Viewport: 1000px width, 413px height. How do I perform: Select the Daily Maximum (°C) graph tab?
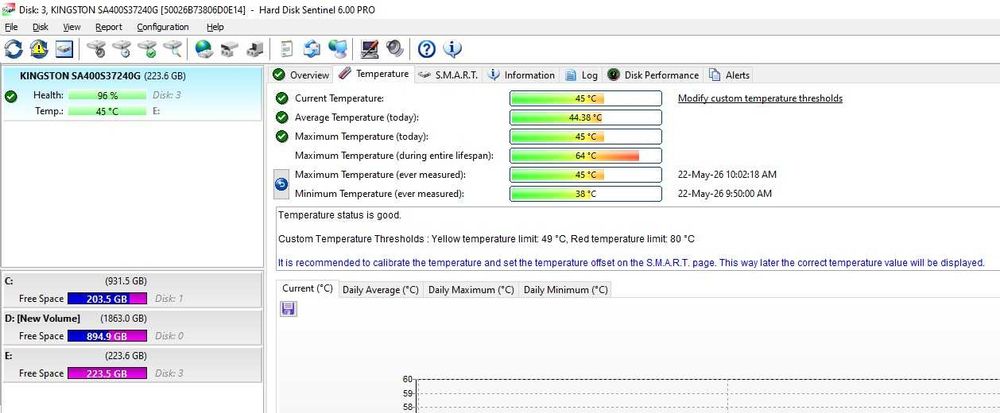pos(471,289)
